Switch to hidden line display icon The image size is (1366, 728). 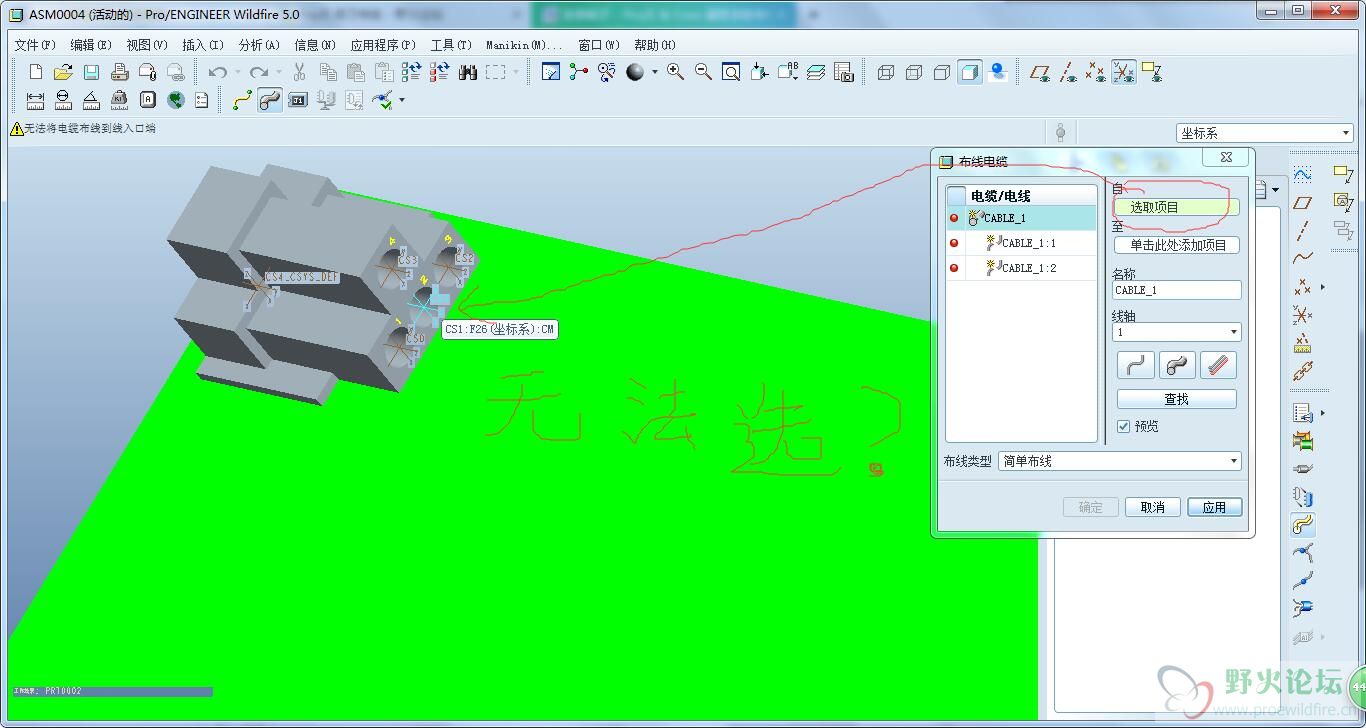point(914,72)
